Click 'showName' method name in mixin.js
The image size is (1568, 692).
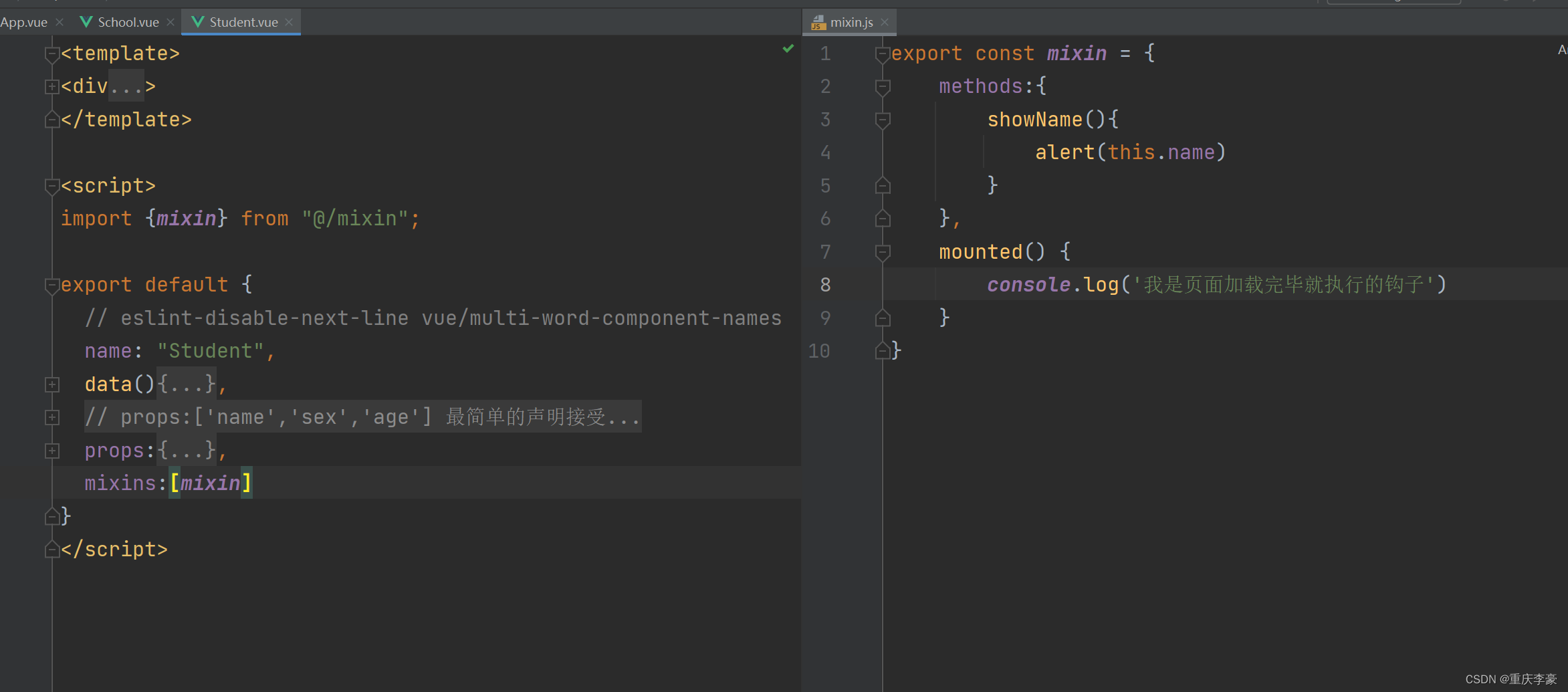click(1035, 120)
